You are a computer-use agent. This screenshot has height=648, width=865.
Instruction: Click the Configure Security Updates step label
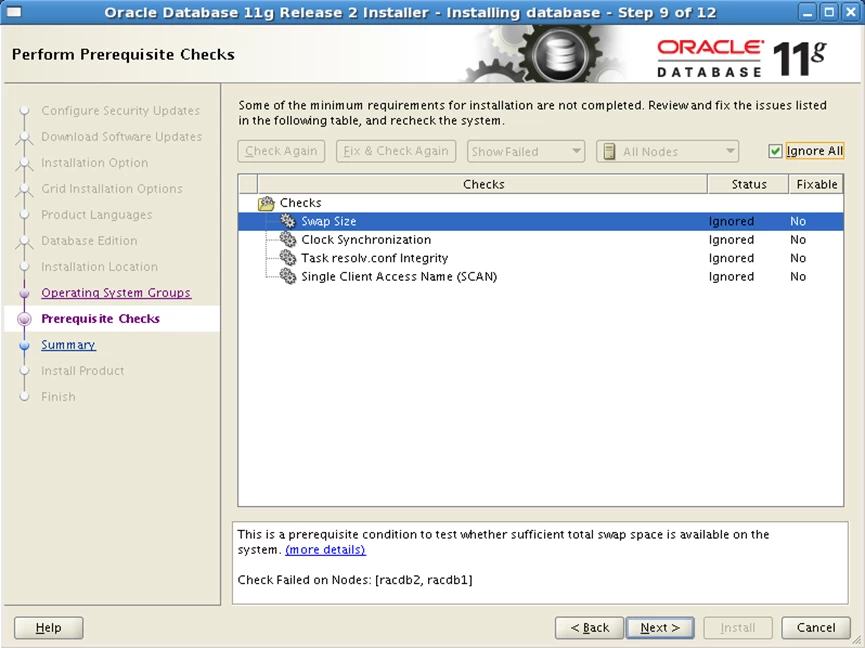point(121,111)
